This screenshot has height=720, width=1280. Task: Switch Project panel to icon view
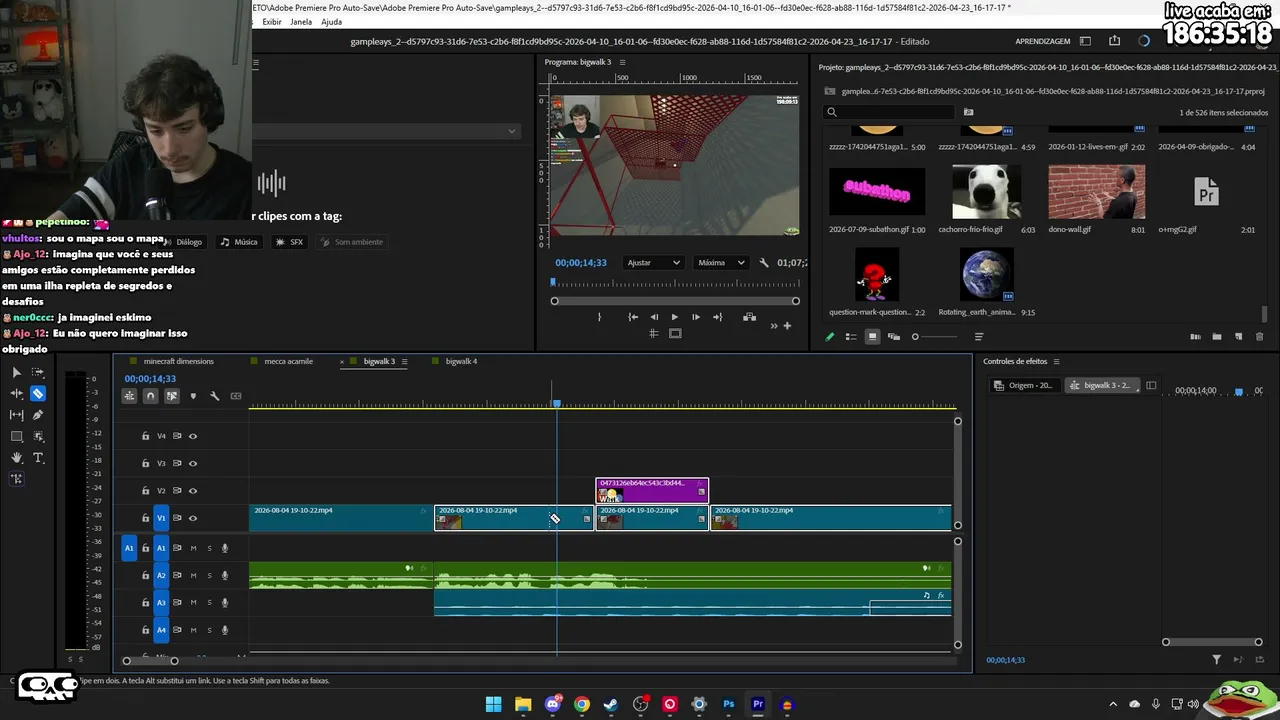873,337
